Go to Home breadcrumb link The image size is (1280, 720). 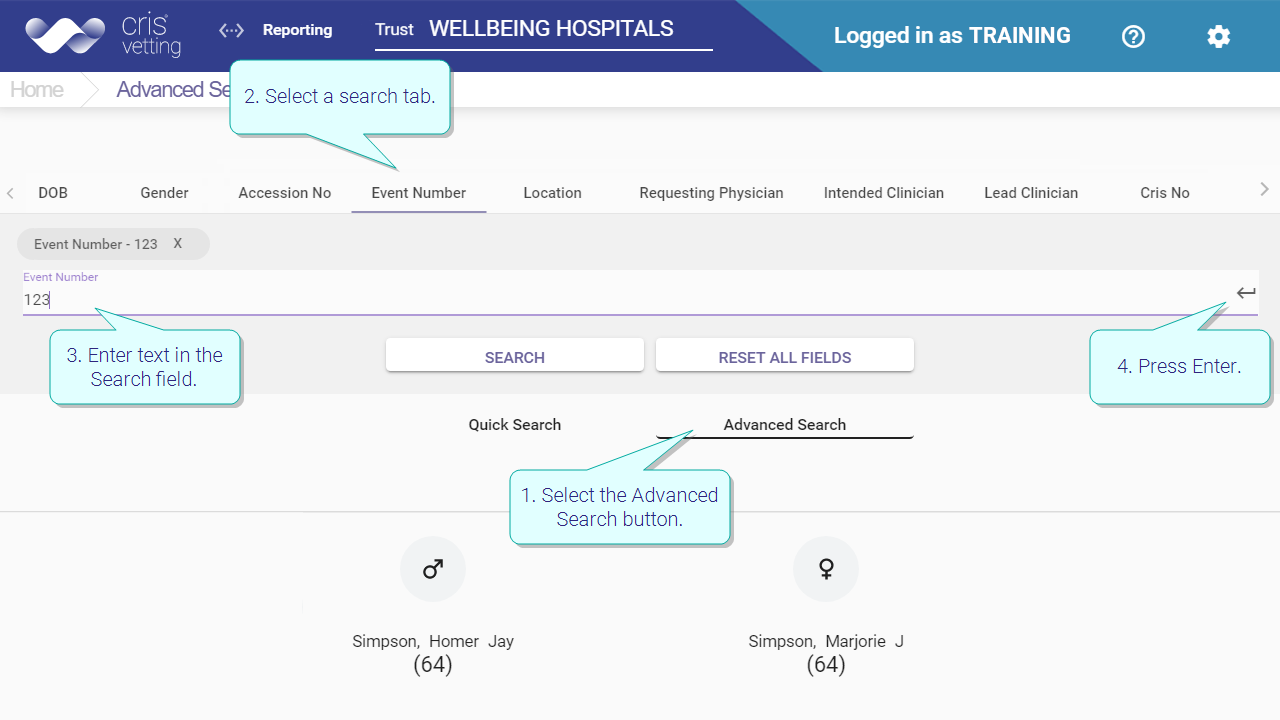[37, 89]
